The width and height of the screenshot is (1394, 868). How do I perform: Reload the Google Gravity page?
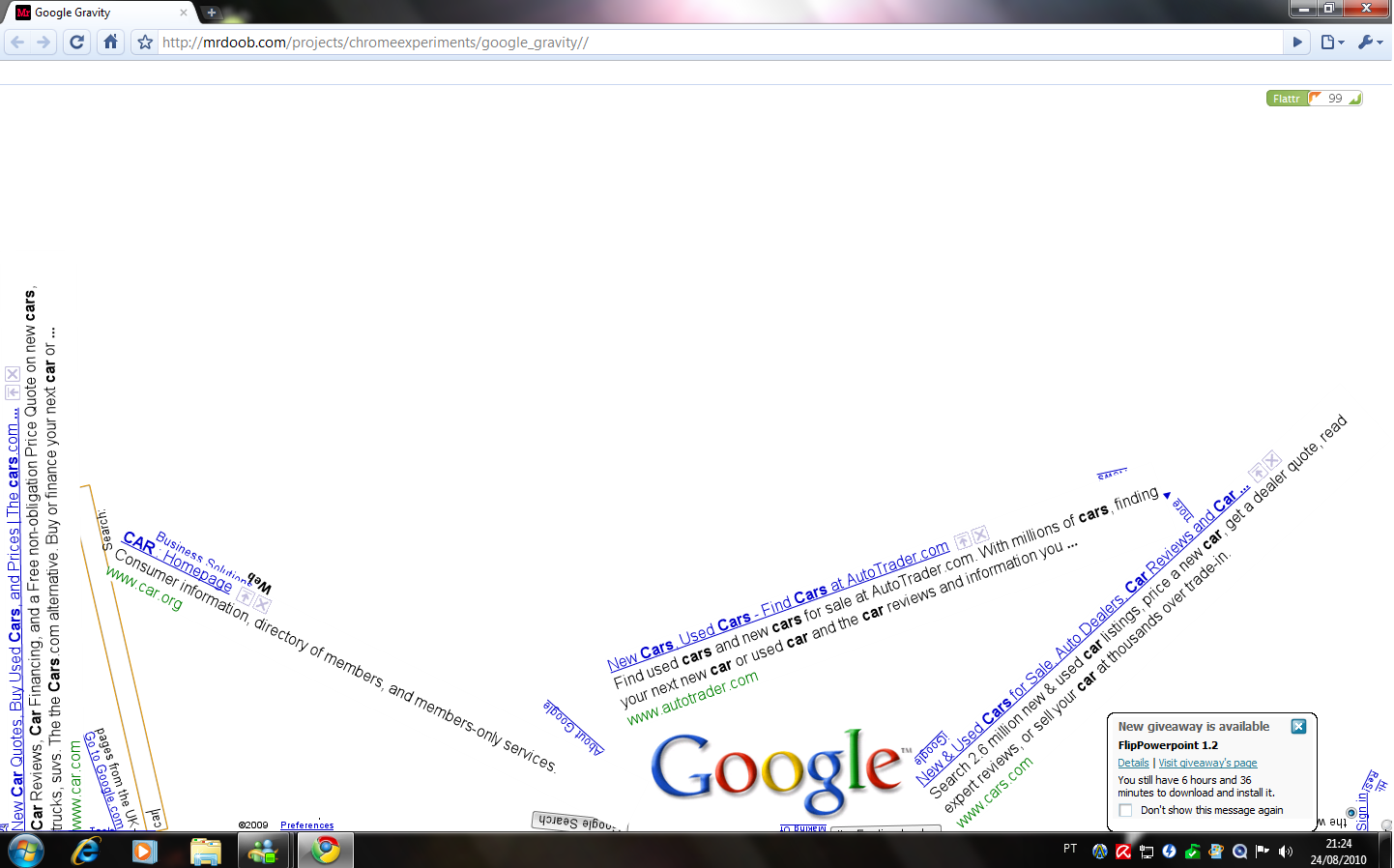point(77,42)
